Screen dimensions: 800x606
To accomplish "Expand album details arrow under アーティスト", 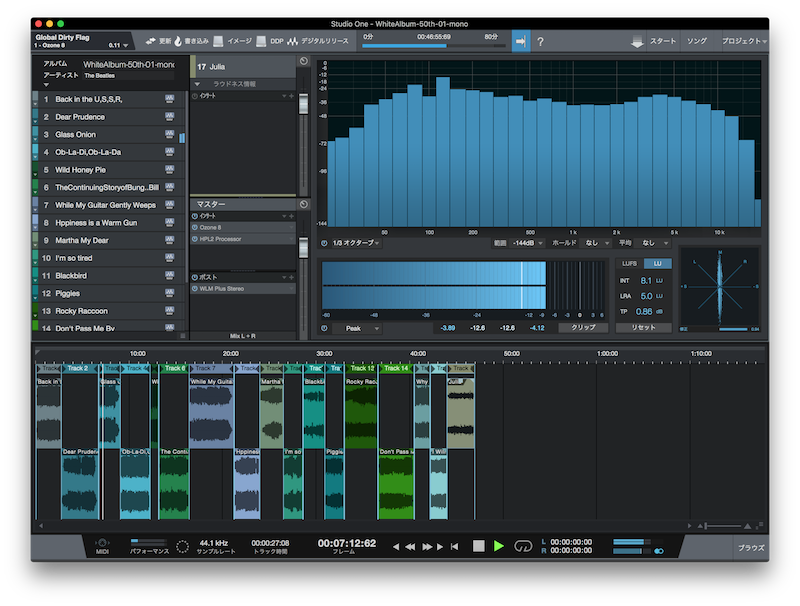I will pos(46,85).
